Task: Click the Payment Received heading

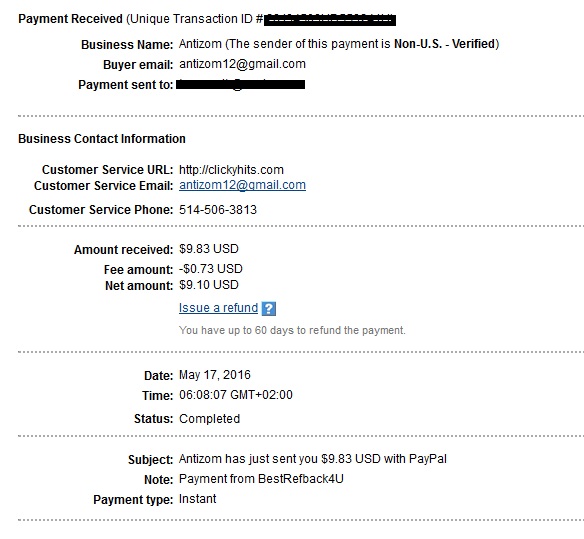Action: tap(70, 19)
